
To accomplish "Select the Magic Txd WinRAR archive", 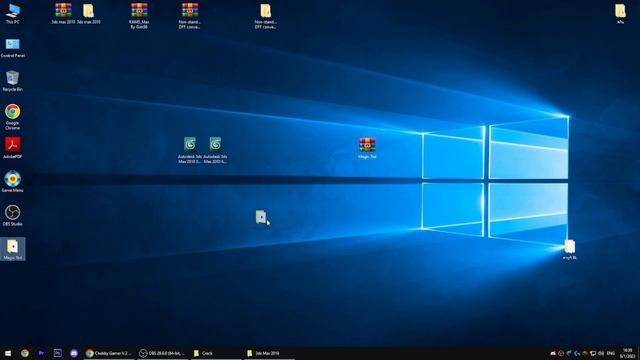I will [367, 148].
